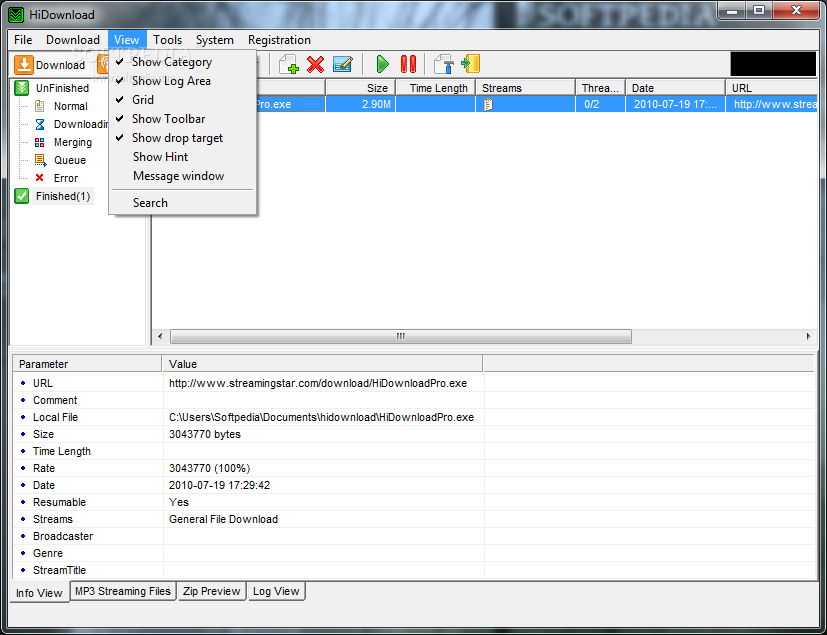Choose Search from the View menu
827x635 pixels.
(x=182, y=203)
